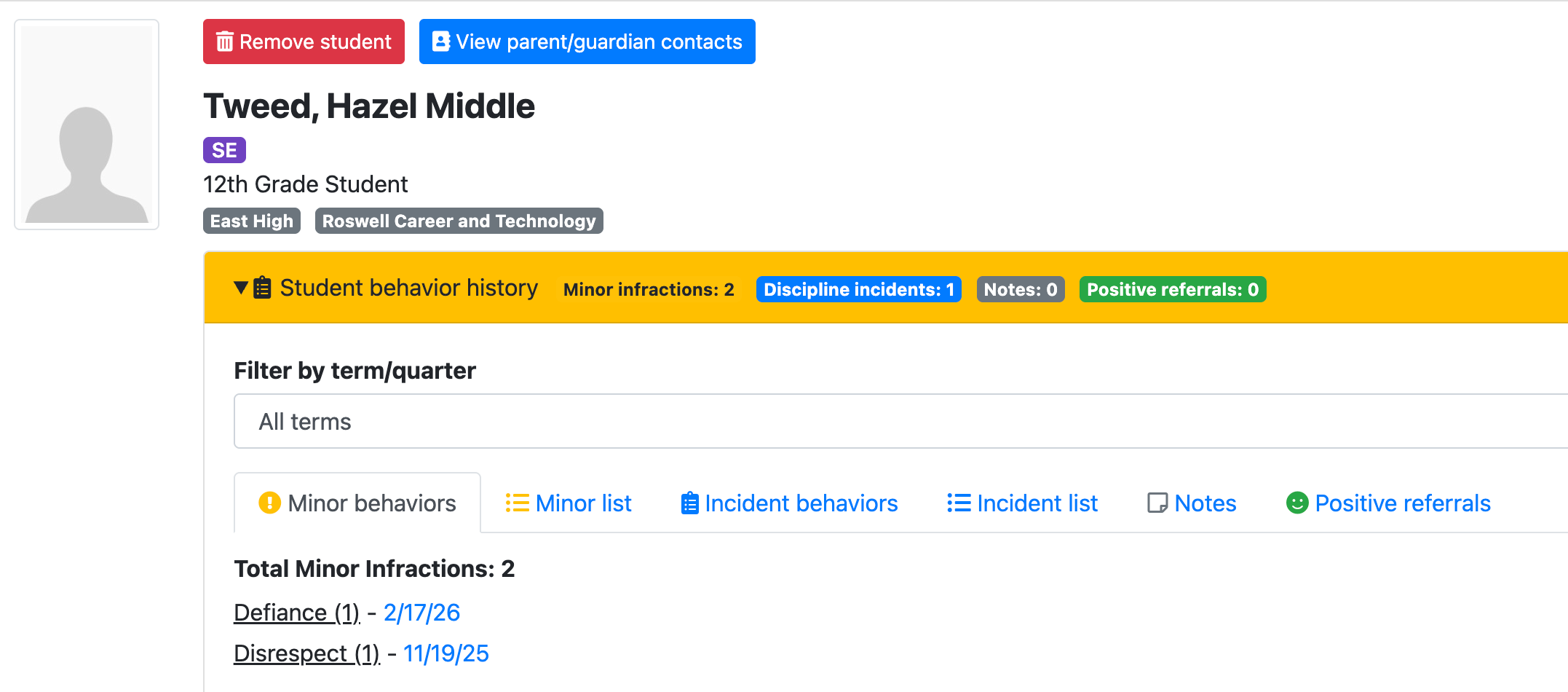Click the student profile photo placeholder
This screenshot has height=692, width=1568.
click(87, 125)
